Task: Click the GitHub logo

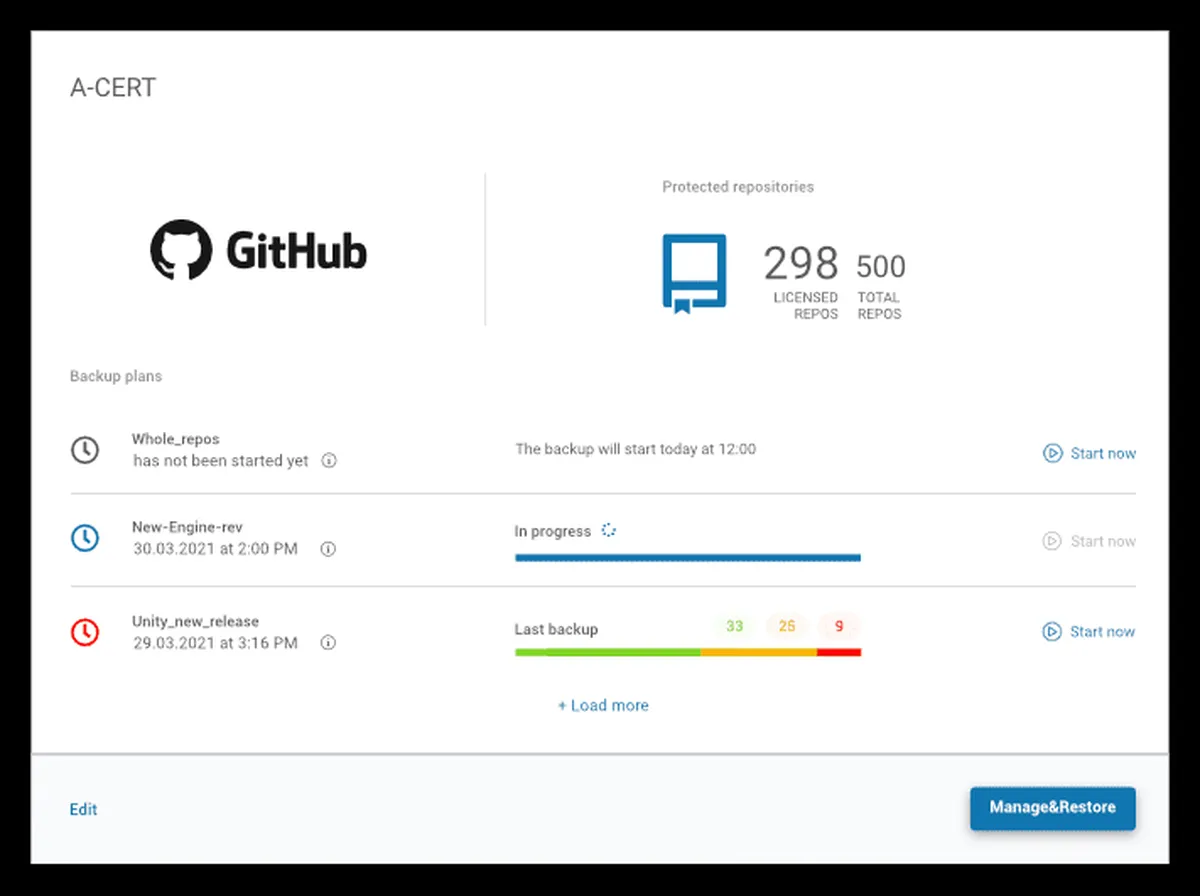Action: point(259,250)
